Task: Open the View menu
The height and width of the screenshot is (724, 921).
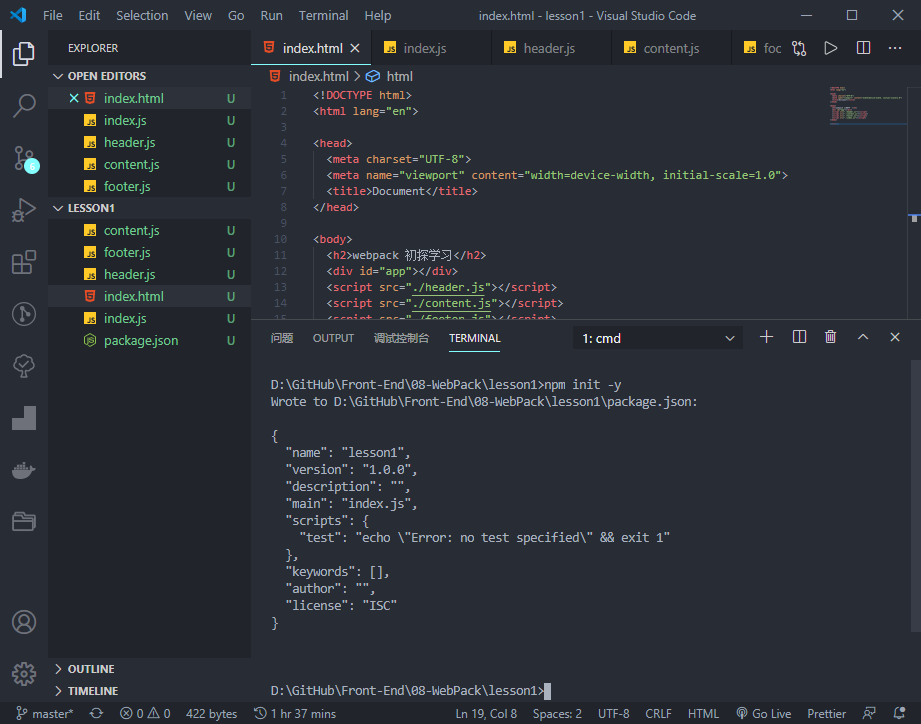Action: [x=198, y=15]
